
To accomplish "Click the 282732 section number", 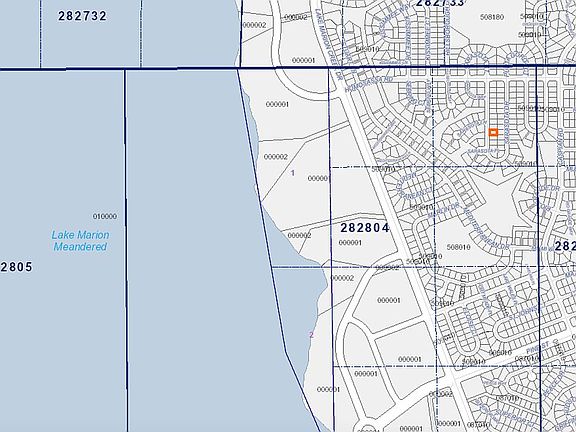I will click(x=82, y=16).
